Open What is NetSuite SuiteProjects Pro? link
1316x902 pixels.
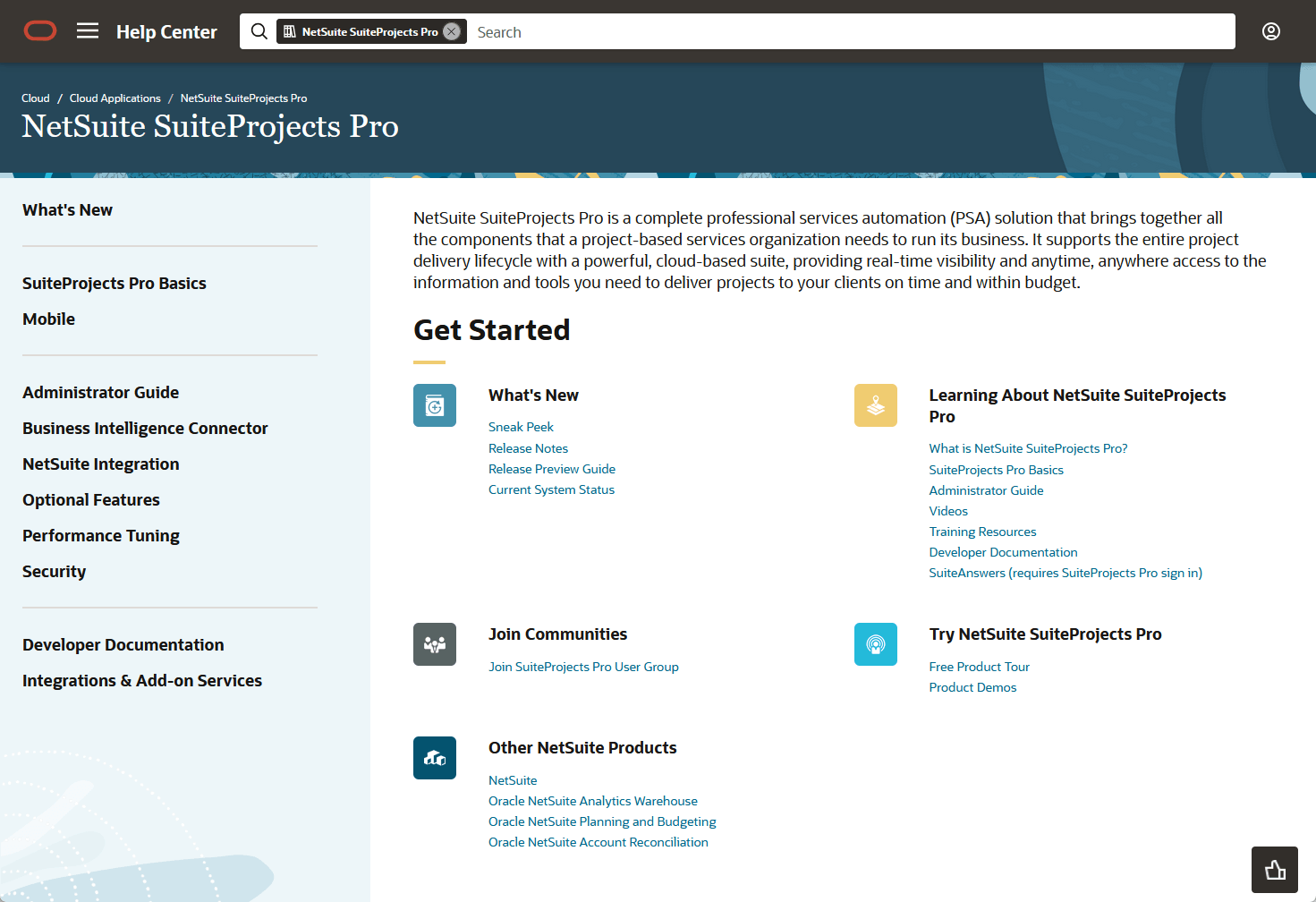(1028, 448)
